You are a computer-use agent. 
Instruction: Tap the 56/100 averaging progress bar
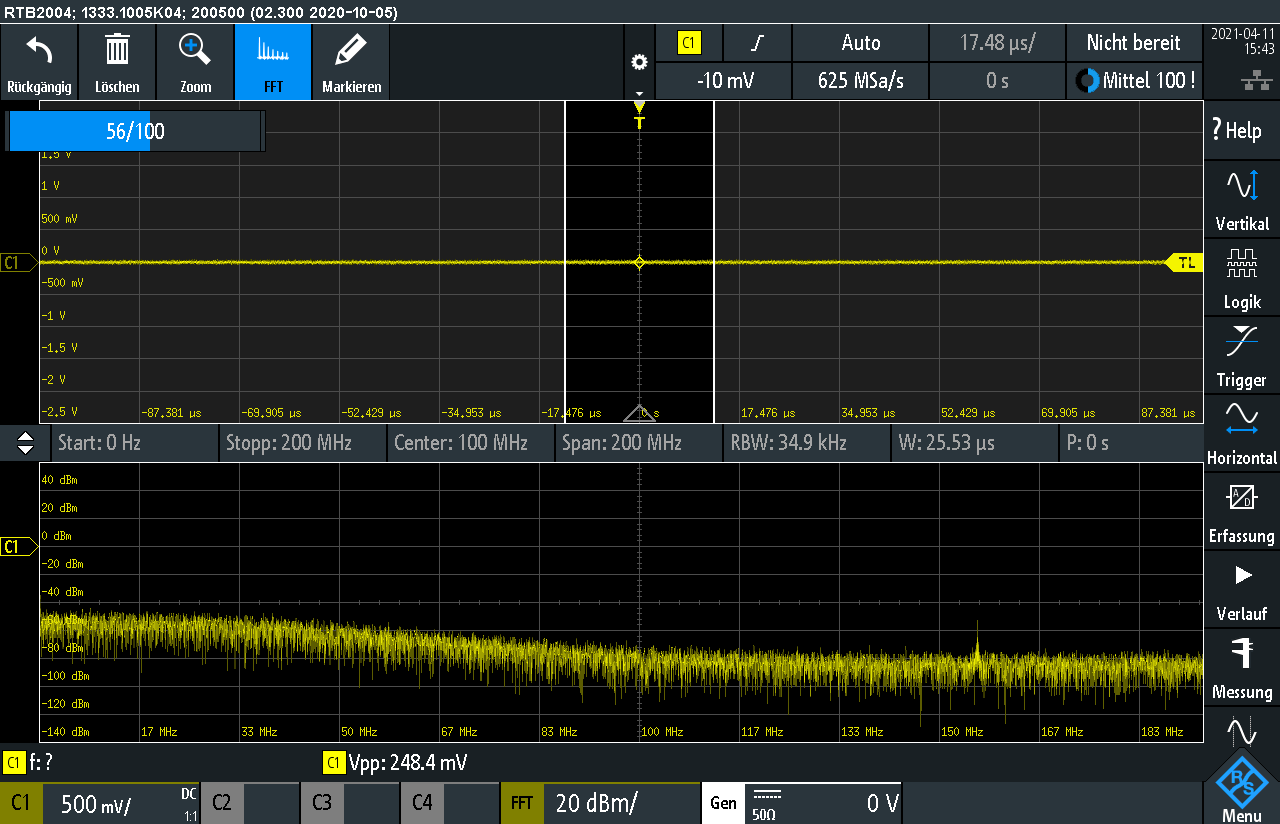point(136,131)
